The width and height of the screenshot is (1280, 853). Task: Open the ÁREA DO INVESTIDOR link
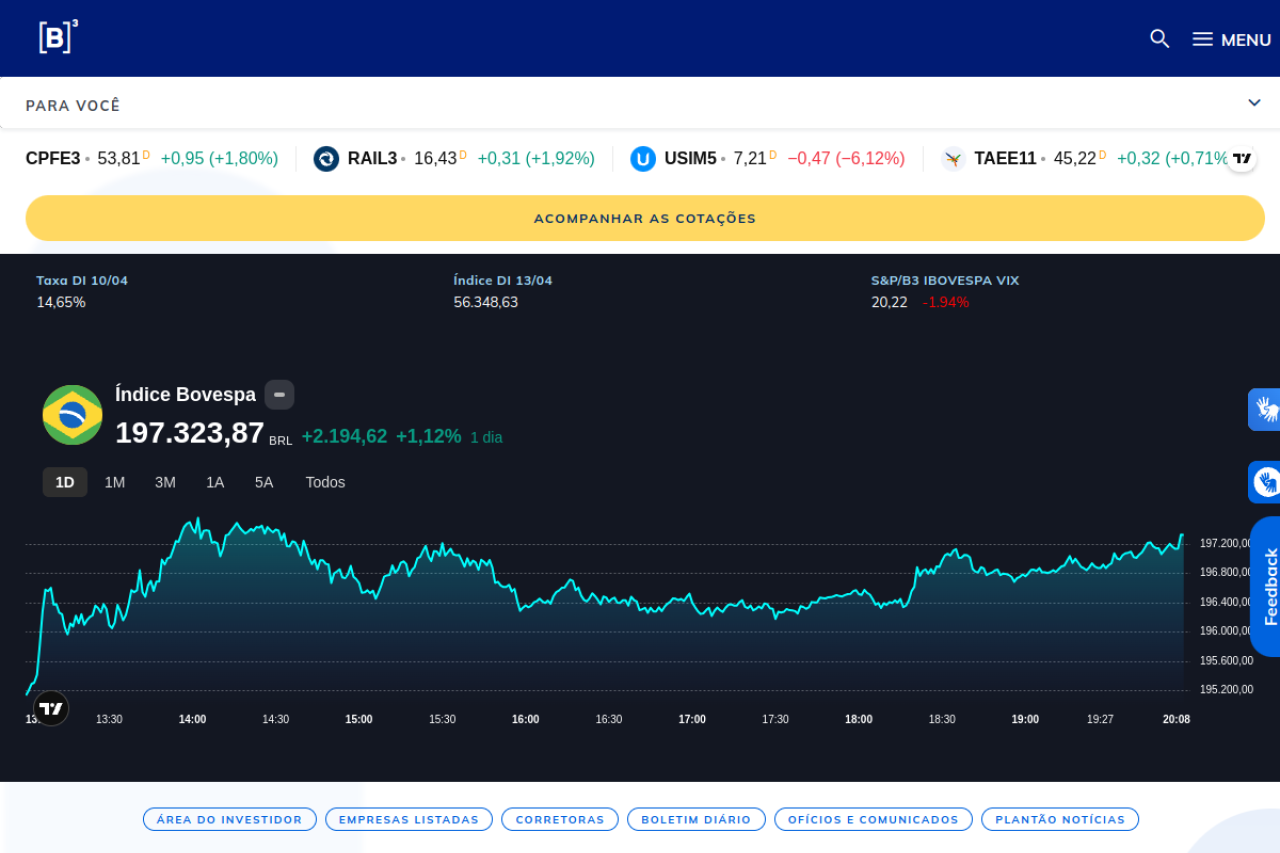click(229, 819)
